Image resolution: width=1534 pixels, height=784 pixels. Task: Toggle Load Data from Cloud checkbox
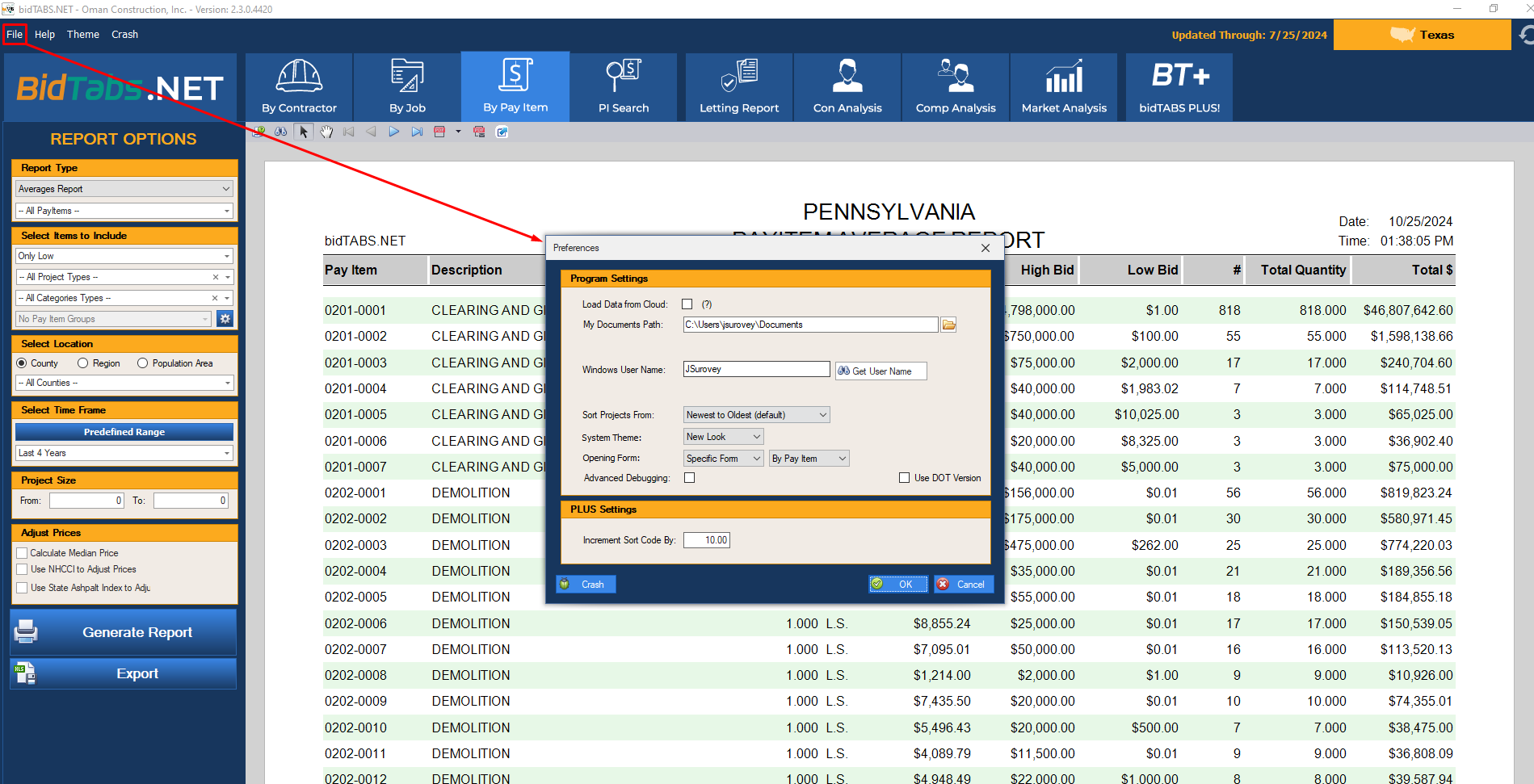pyautogui.click(x=687, y=304)
